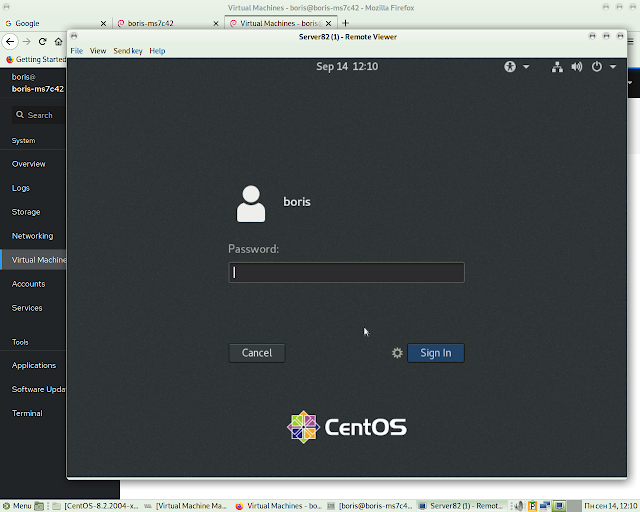
Task: Switch to the Virtual Machine Manager taskbar entry
Action: click(x=186, y=506)
